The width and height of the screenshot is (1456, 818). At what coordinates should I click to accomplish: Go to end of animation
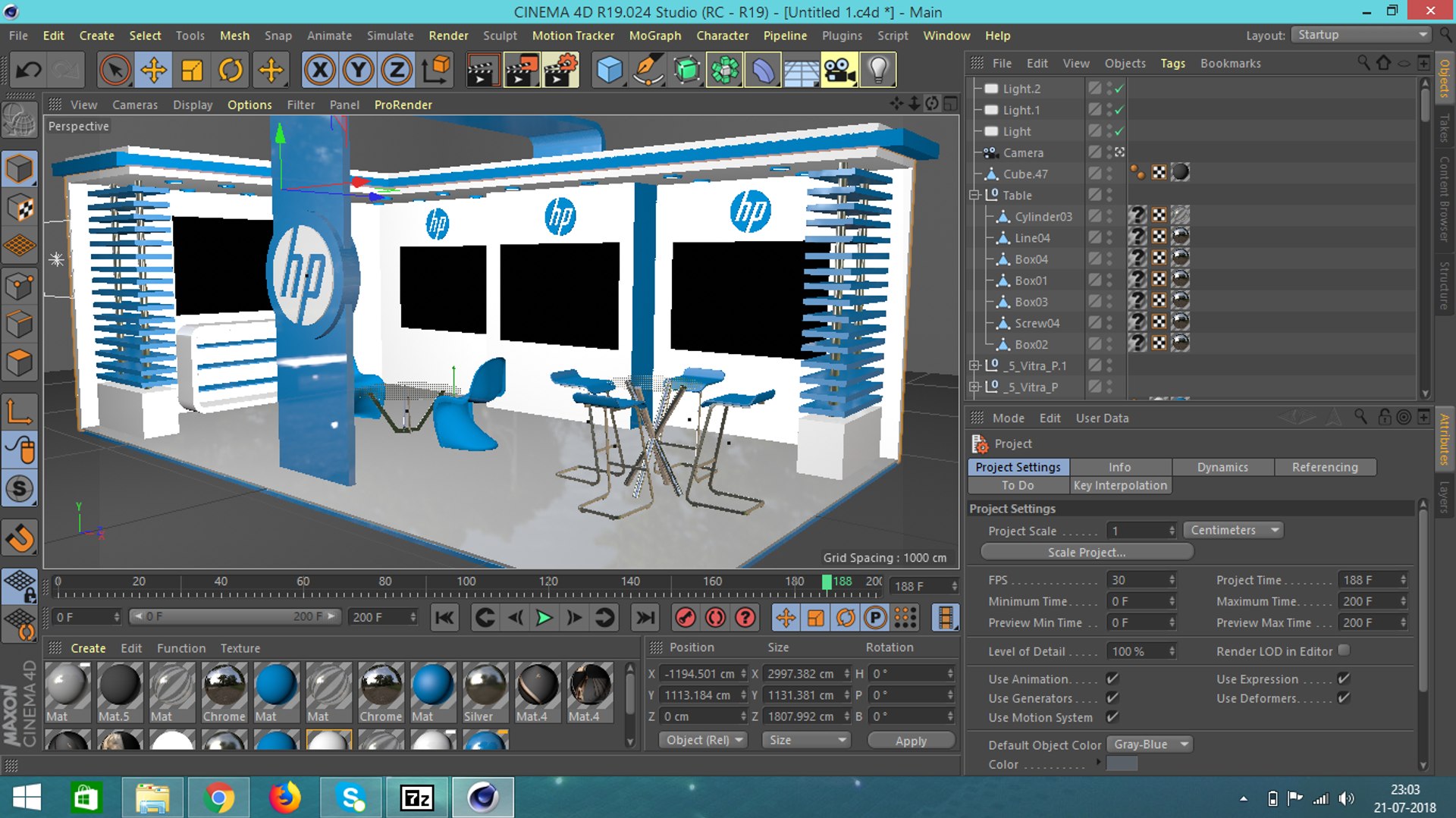(x=645, y=618)
